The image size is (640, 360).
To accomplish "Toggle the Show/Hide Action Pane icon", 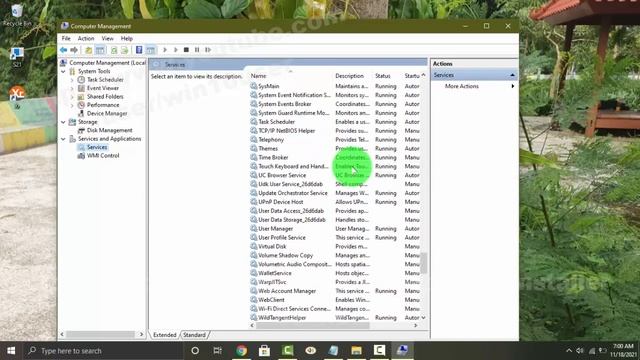I will 151,50.
